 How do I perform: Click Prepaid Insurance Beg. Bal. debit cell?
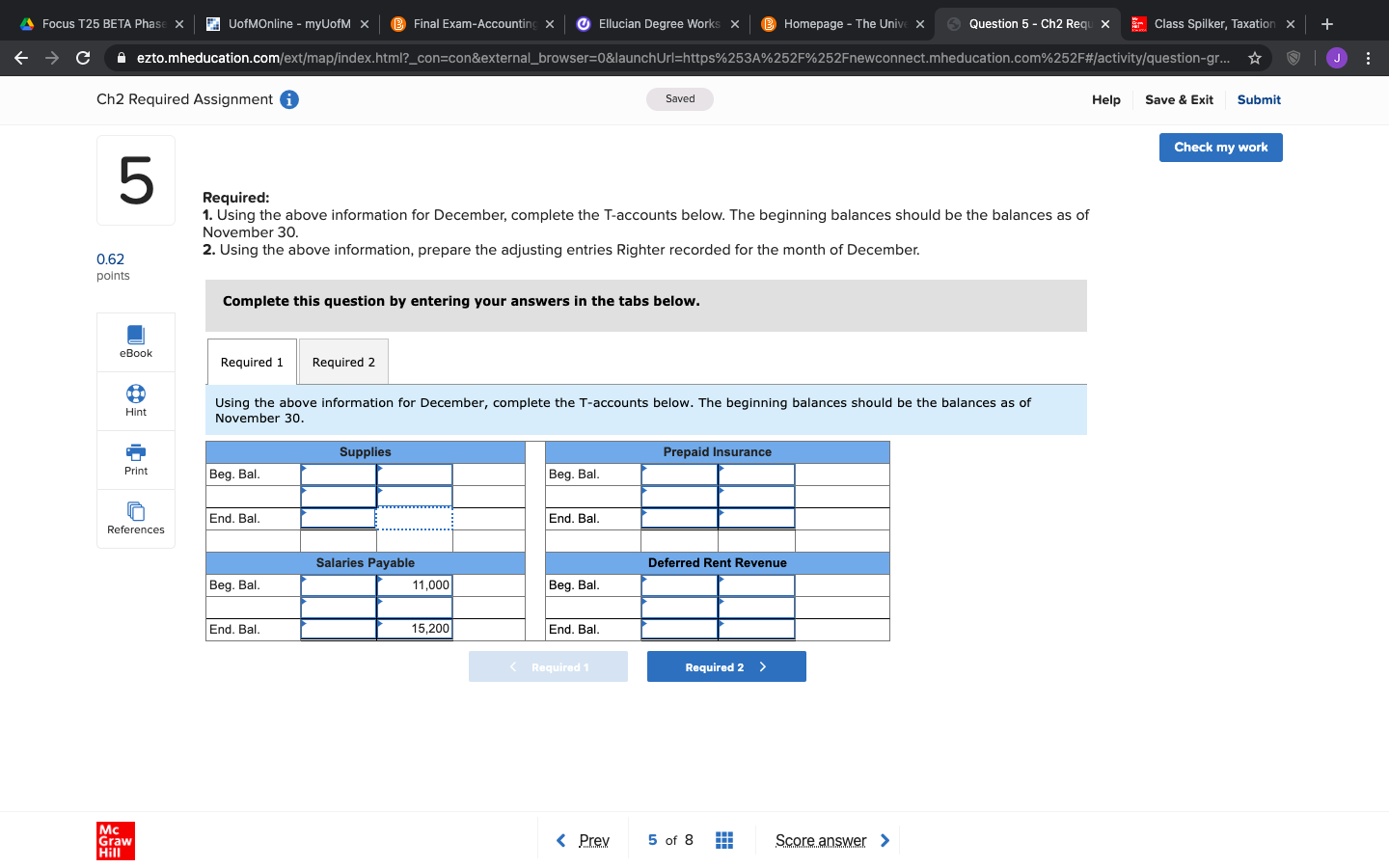(680, 475)
